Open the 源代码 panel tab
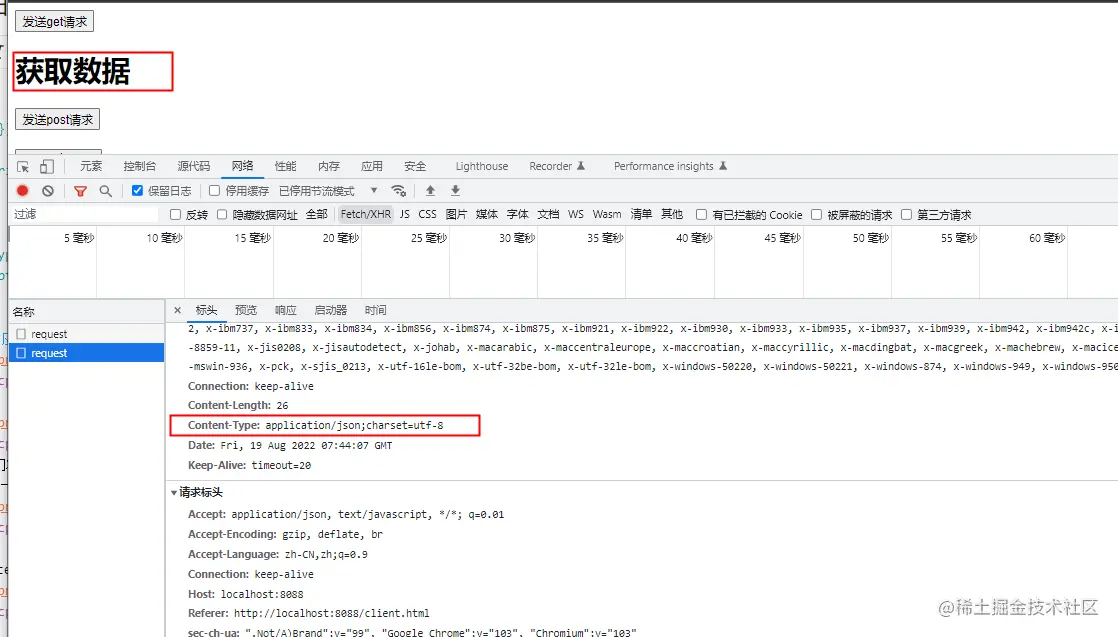The image size is (1118, 637). pos(194,166)
